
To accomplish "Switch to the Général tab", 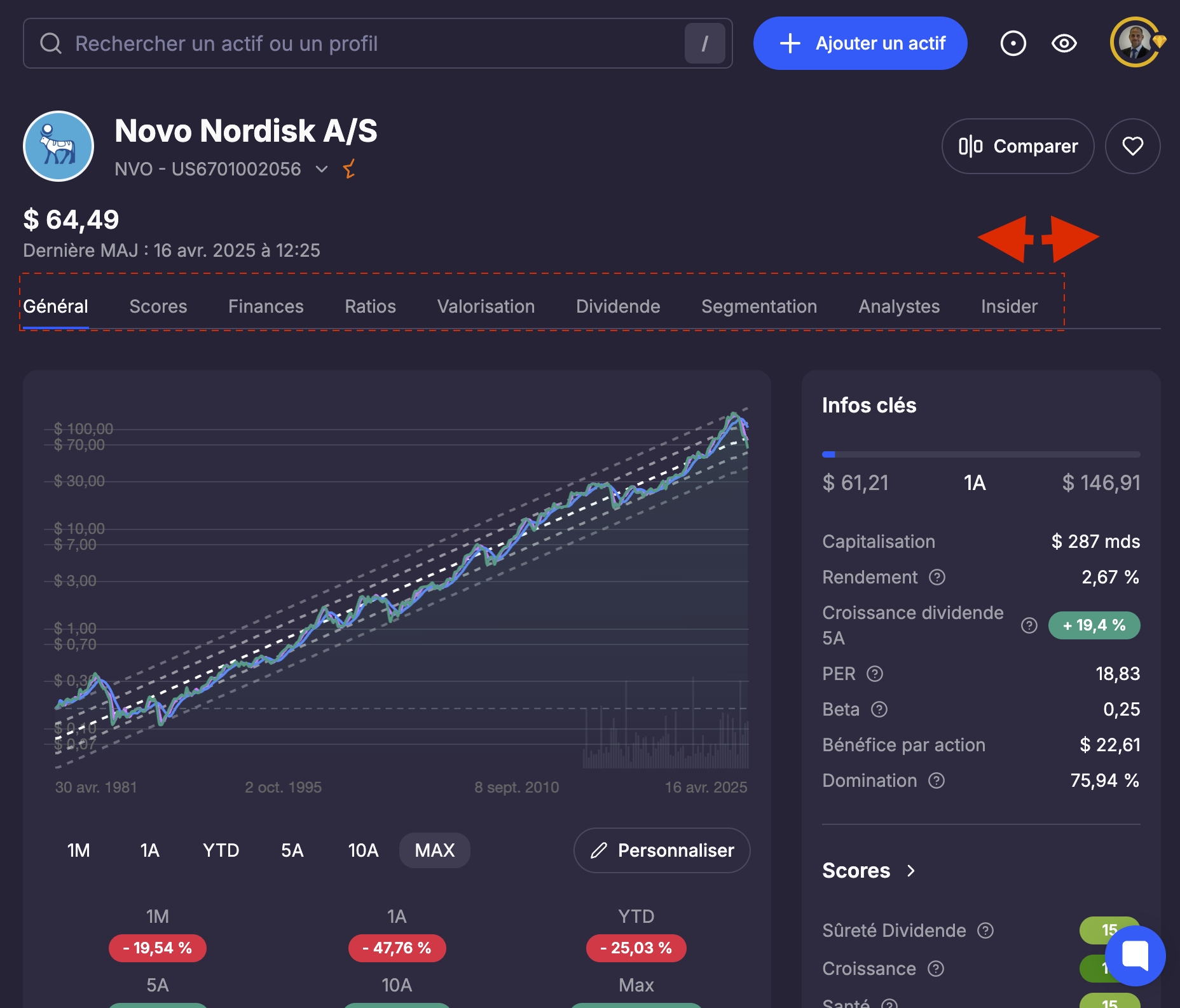I will click(56, 306).
